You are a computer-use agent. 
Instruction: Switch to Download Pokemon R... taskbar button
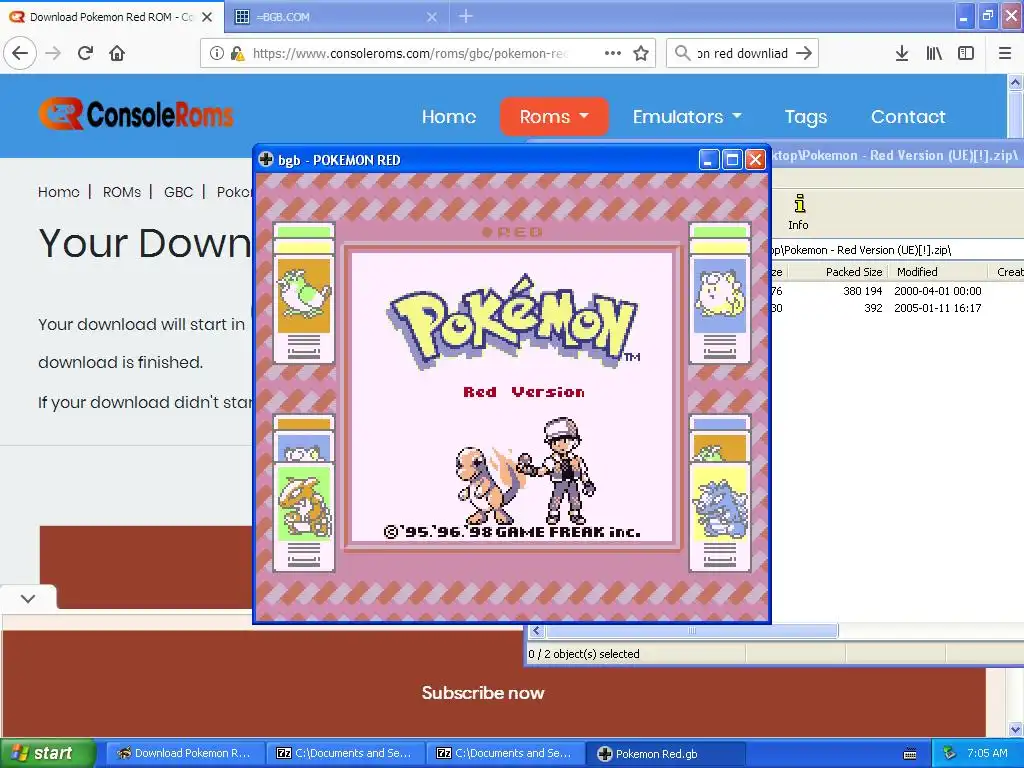tap(184, 753)
